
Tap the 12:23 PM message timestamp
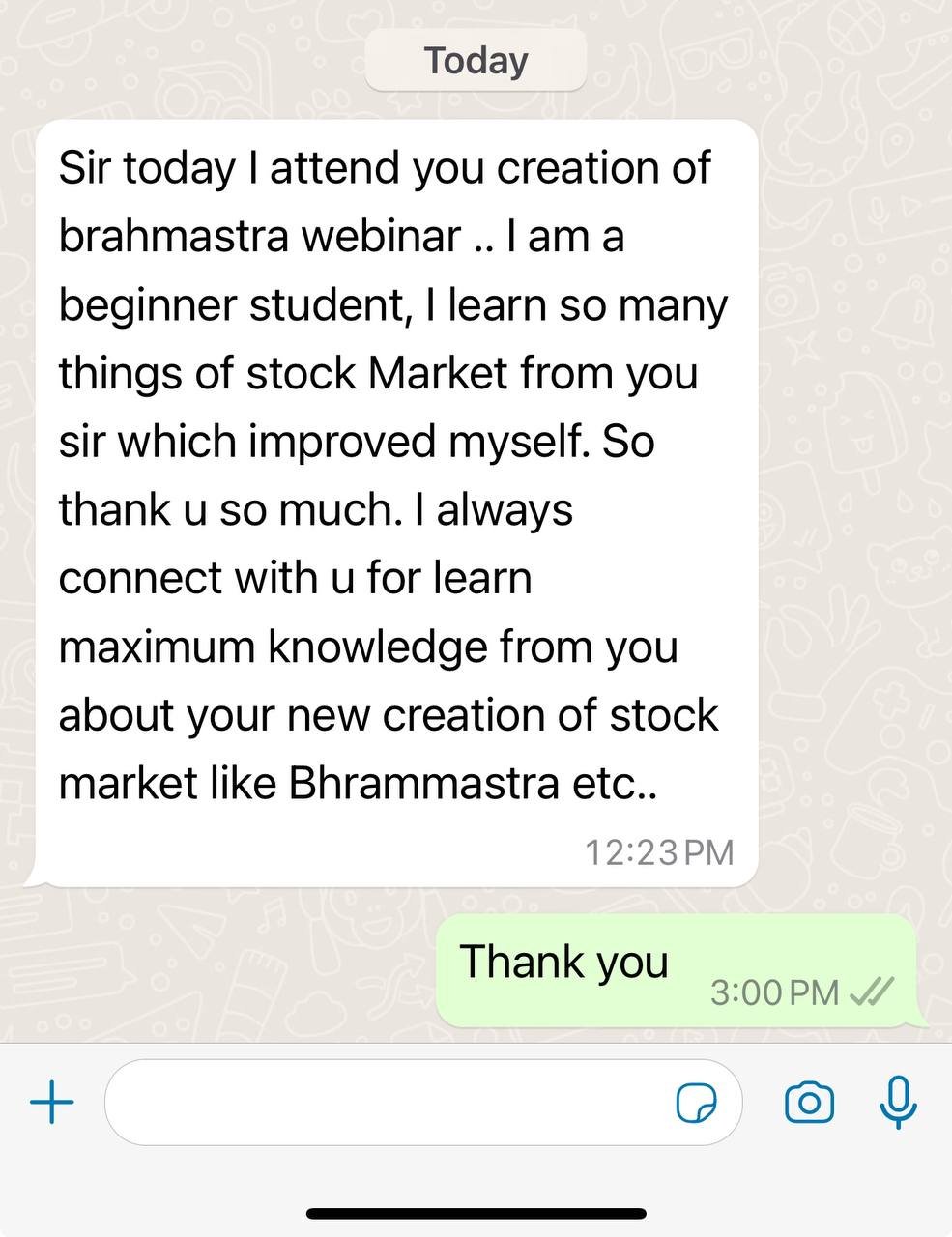(659, 851)
